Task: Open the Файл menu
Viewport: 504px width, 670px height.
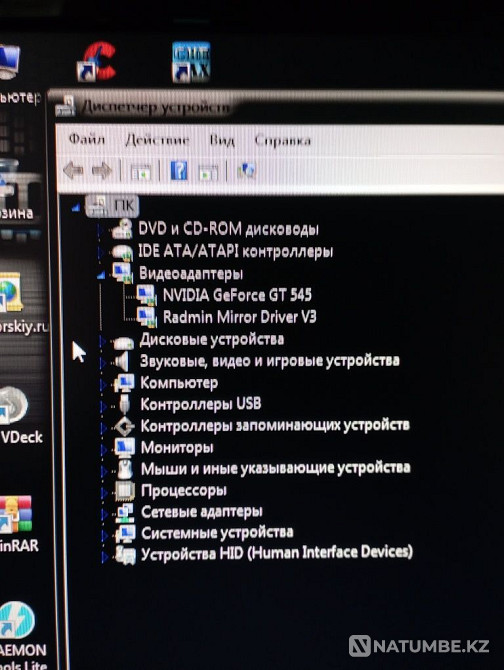Action: [x=87, y=139]
